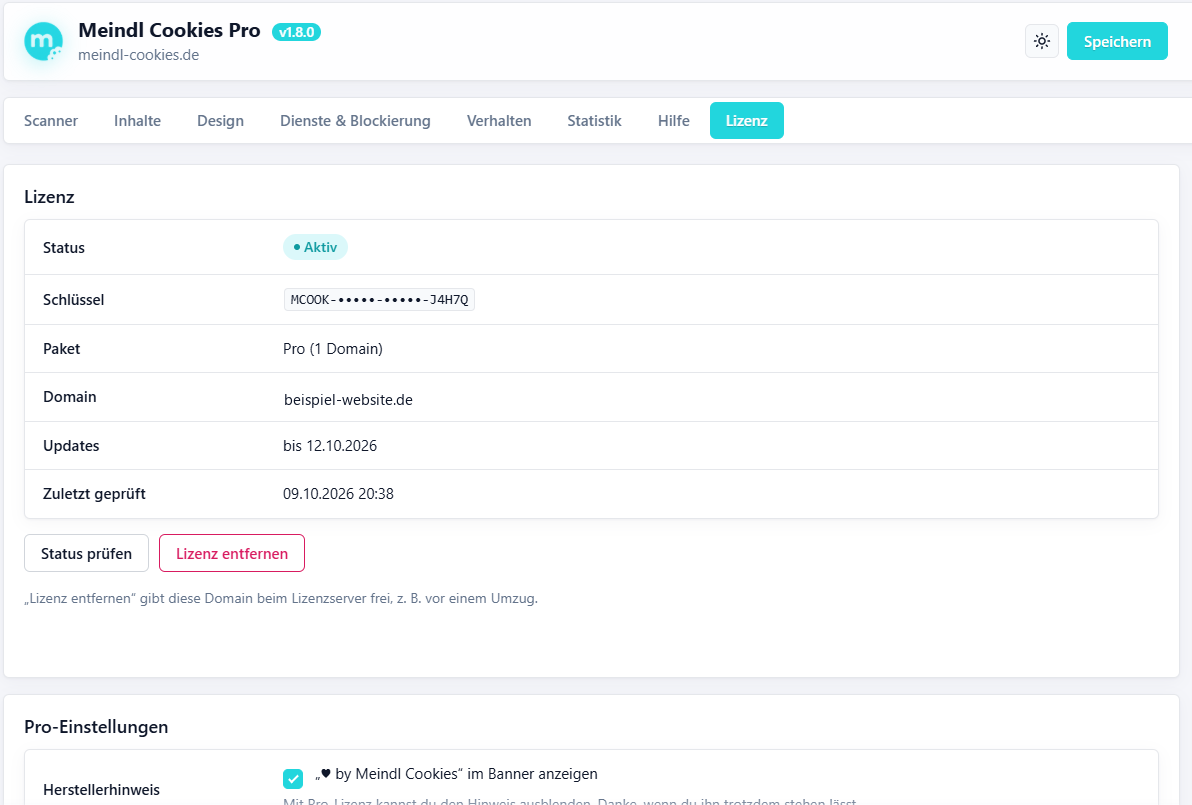Click the timestamp '09.10.2026 20:38'
Image resolution: width=1192 pixels, height=805 pixels.
[338, 494]
